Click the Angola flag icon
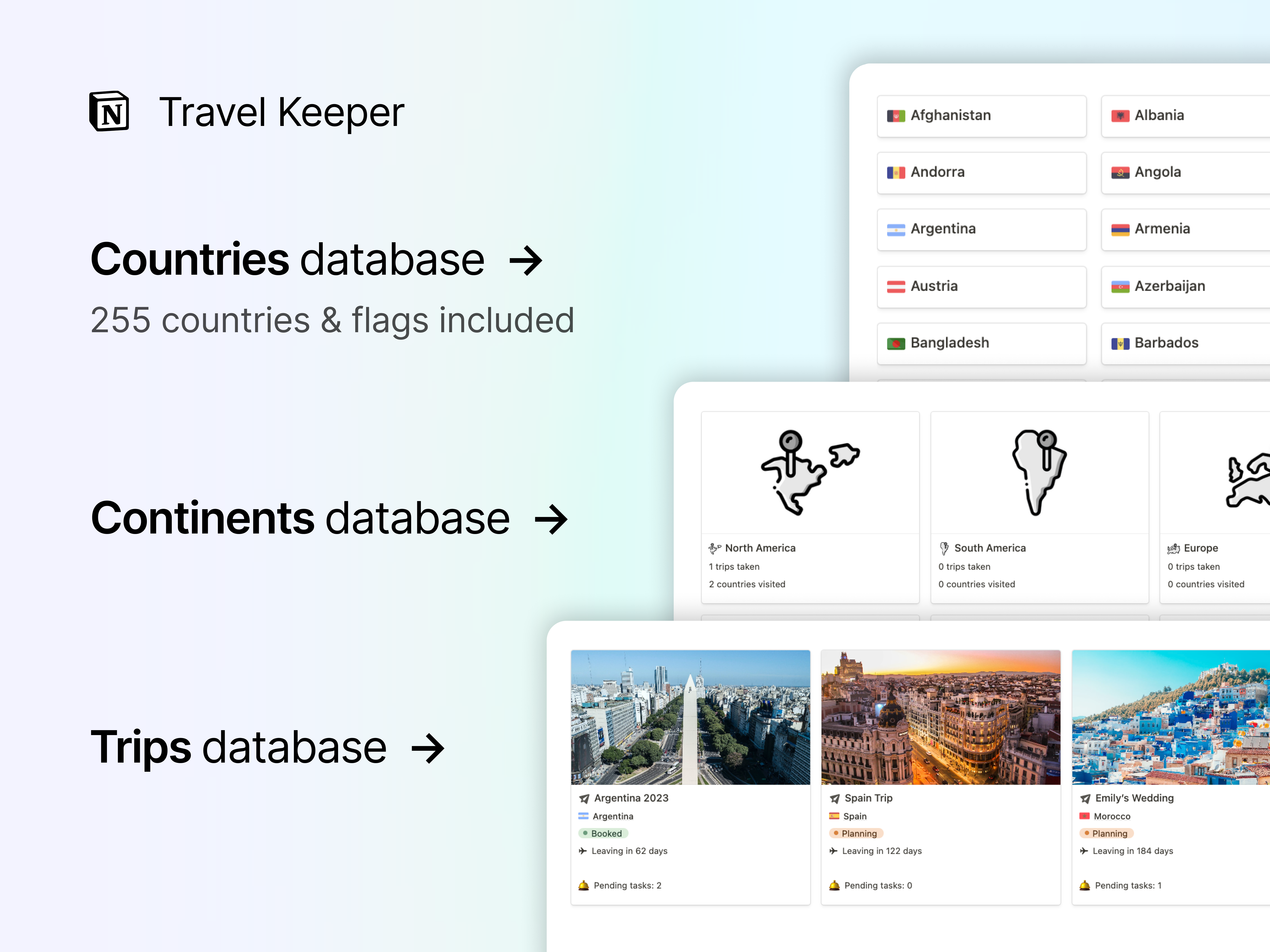This screenshot has width=1270, height=952. [x=1120, y=173]
